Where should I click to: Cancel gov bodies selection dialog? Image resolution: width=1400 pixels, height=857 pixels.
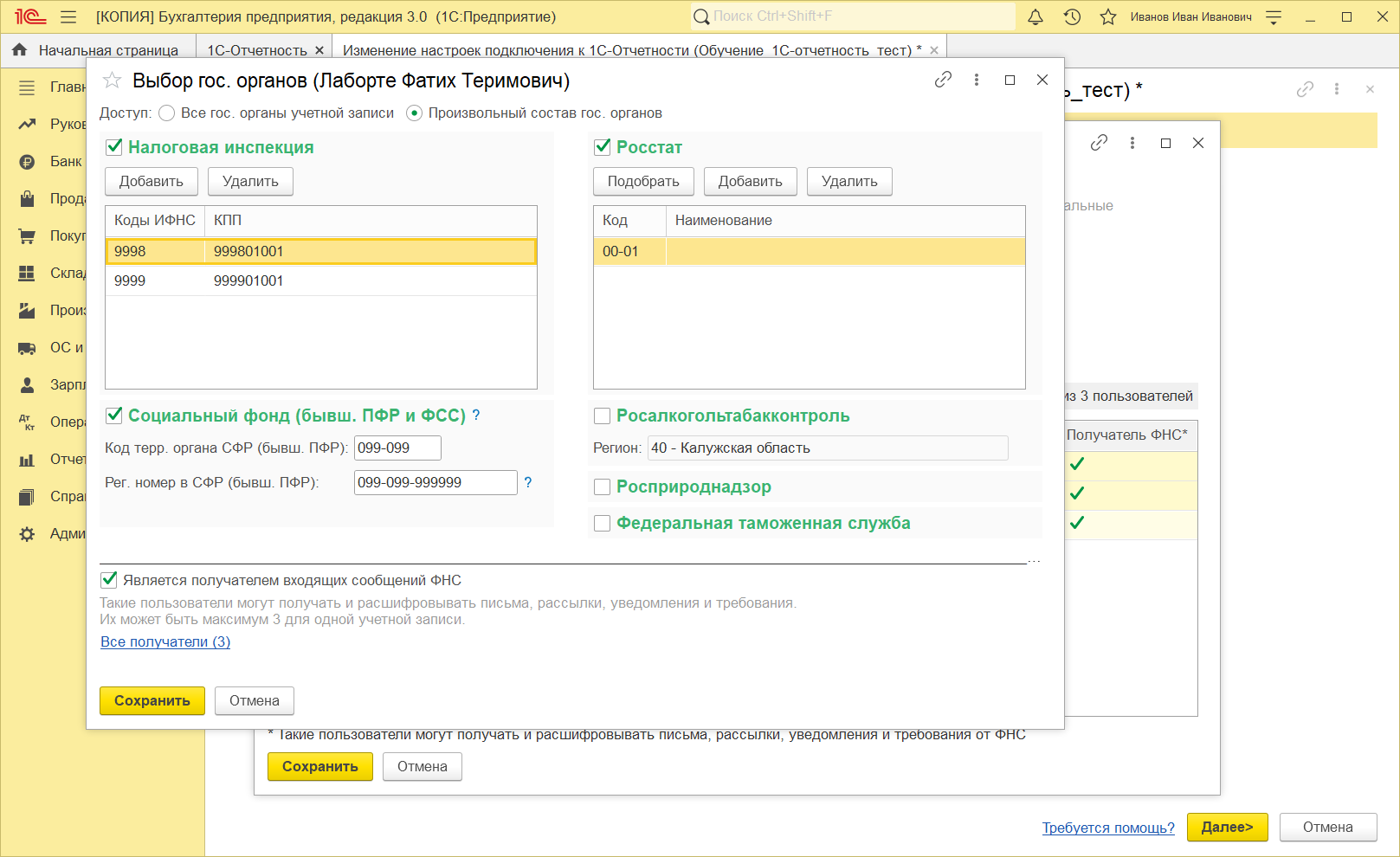click(x=255, y=700)
